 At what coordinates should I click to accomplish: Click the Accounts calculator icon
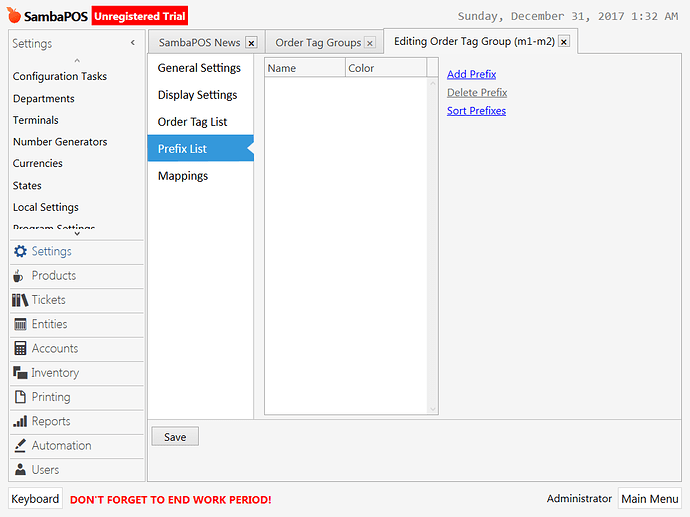[x=20, y=348]
